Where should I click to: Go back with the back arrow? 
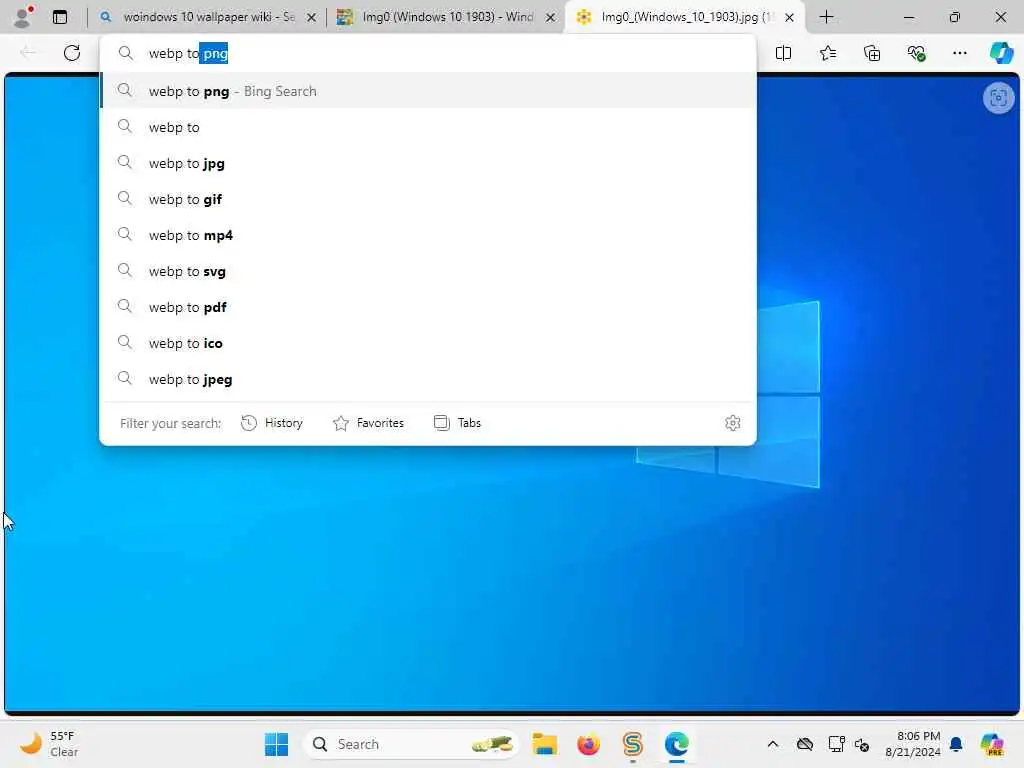point(28,53)
